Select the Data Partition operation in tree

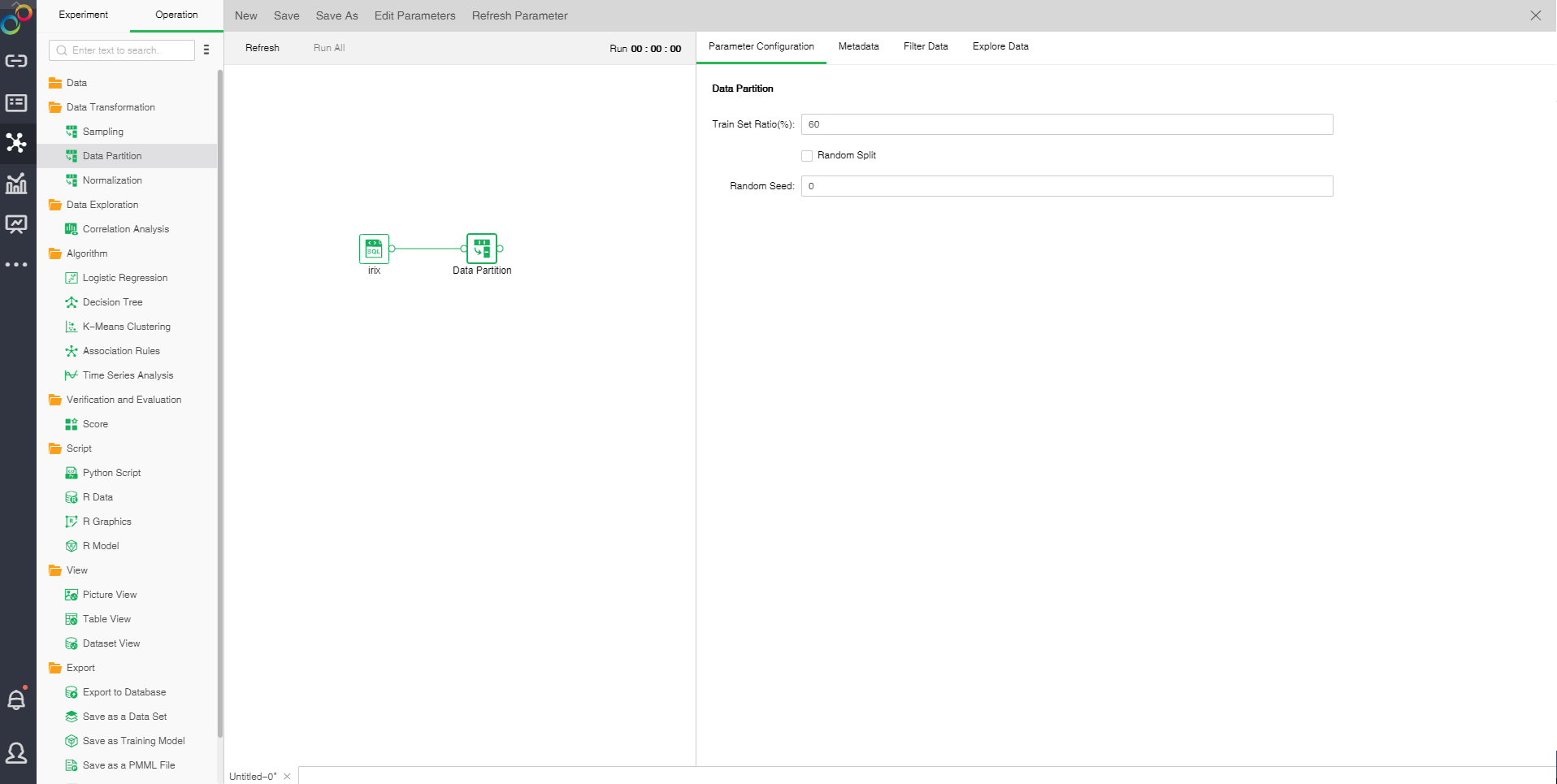click(127, 156)
